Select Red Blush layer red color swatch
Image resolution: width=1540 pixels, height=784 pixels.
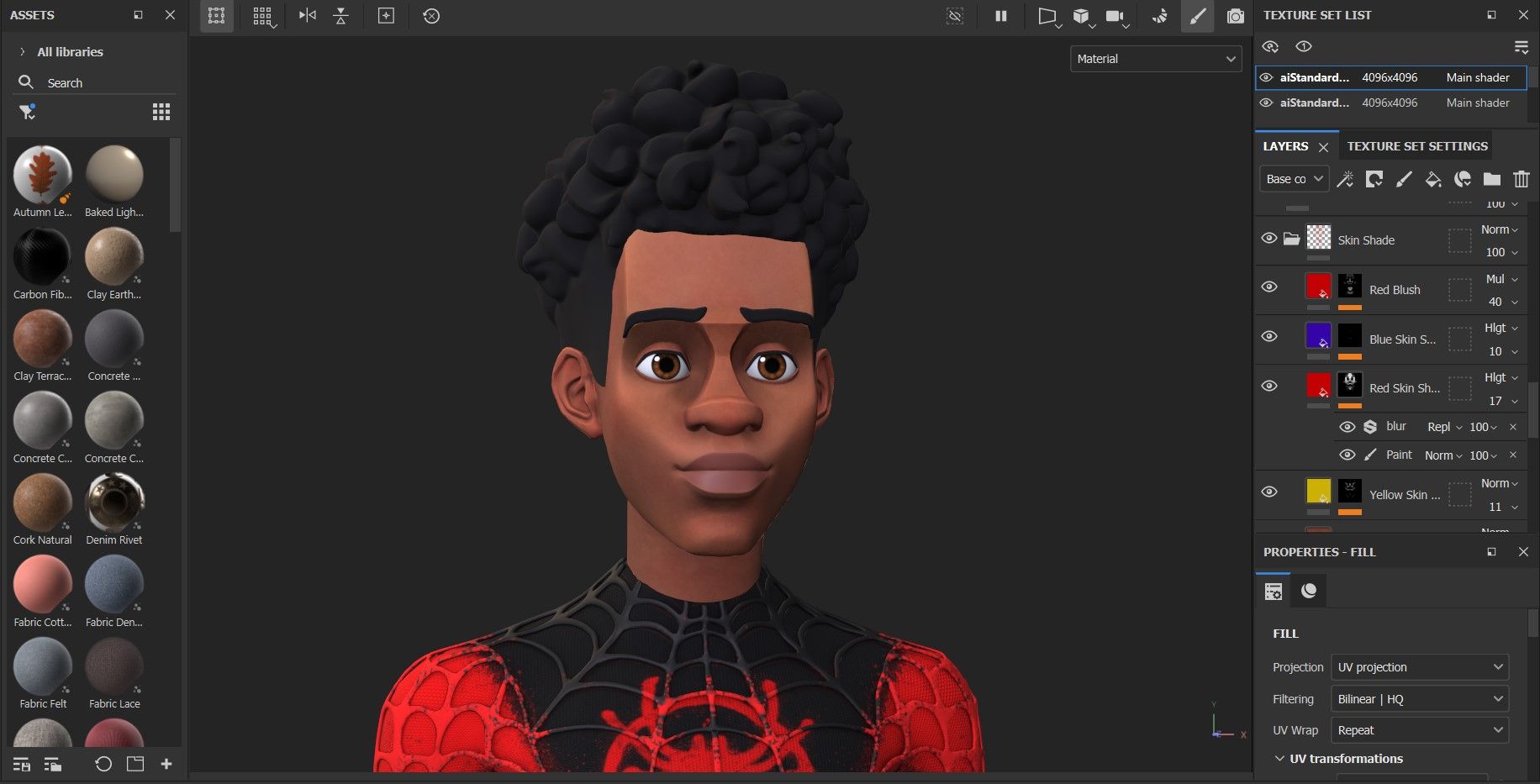[x=1318, y=287]
